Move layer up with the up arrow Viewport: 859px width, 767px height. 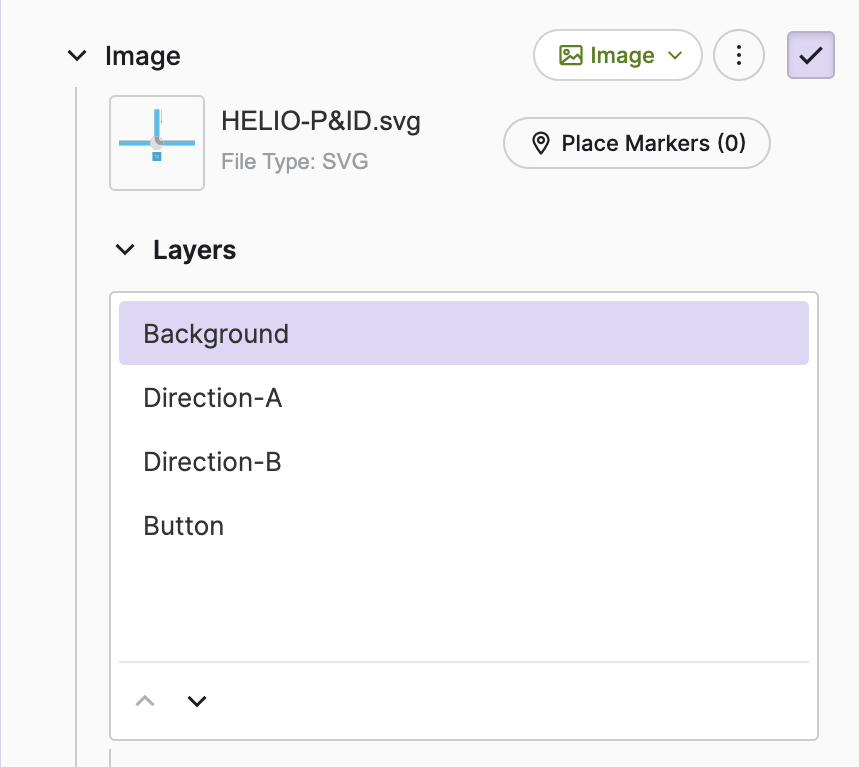[145, 701]
